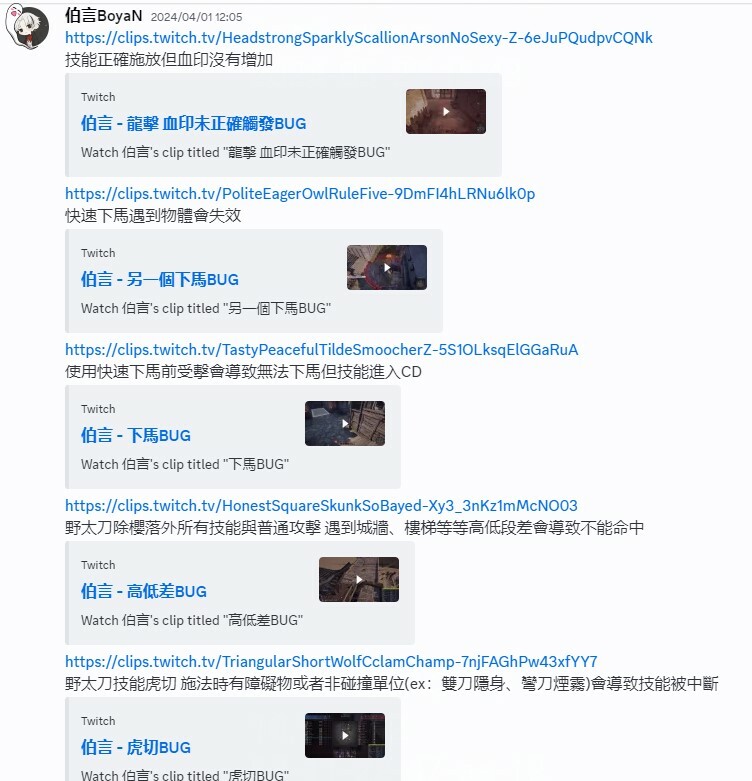The image size is (752, 781).
Task: Open the HeadstrongSparklyScallion clip URL
Action: (359, 38)
